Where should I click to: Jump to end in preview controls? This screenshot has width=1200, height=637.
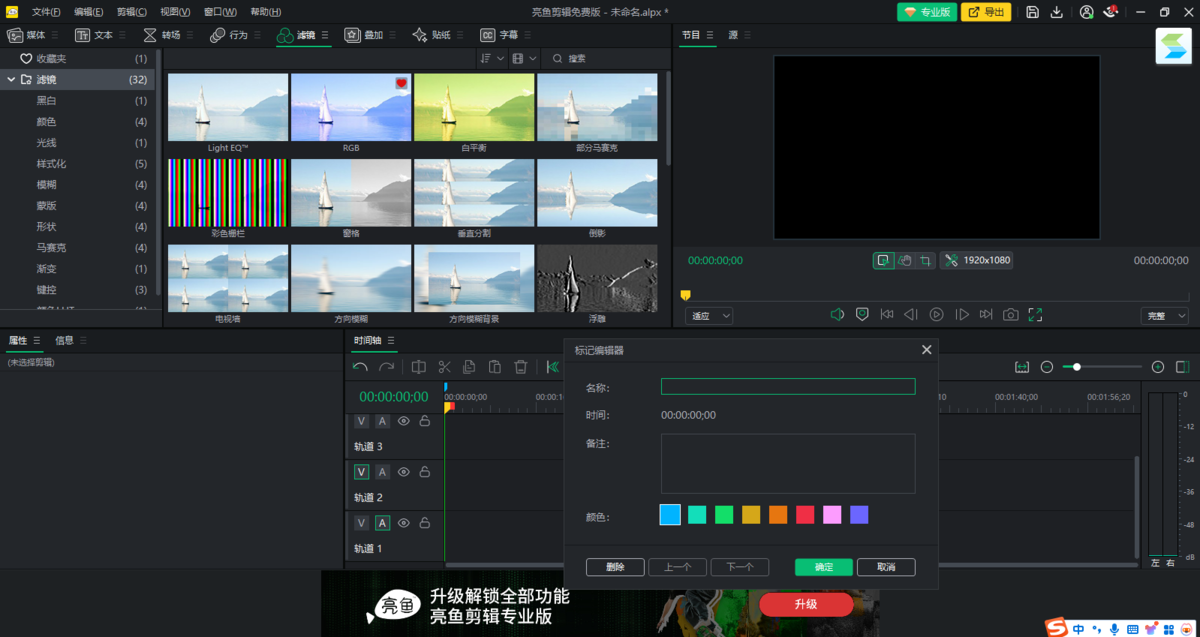pos(986,315)
